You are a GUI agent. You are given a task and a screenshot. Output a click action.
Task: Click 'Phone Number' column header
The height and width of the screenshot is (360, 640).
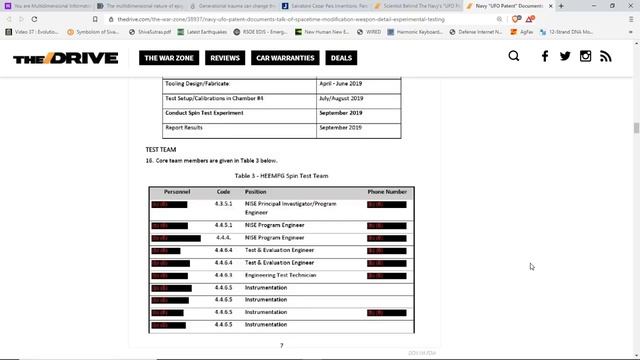(387, 192)
